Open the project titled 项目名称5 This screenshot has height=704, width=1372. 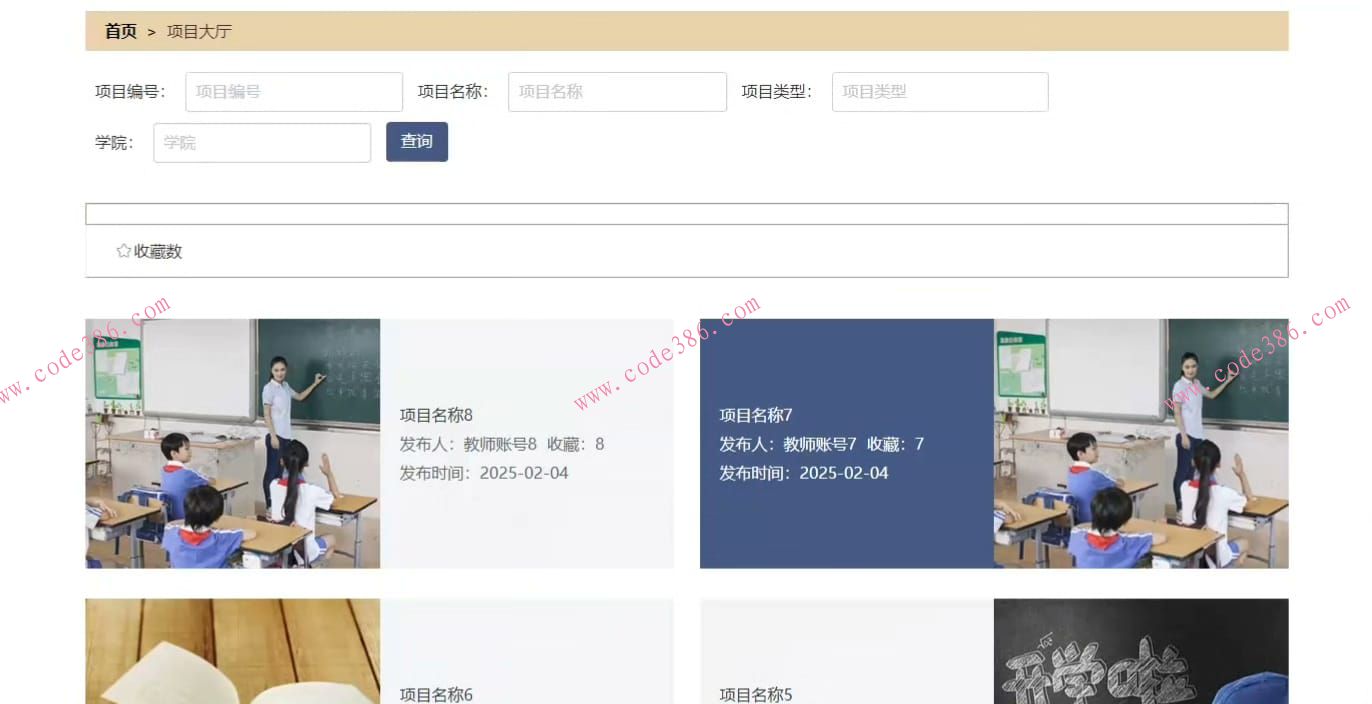coord(753,694)
